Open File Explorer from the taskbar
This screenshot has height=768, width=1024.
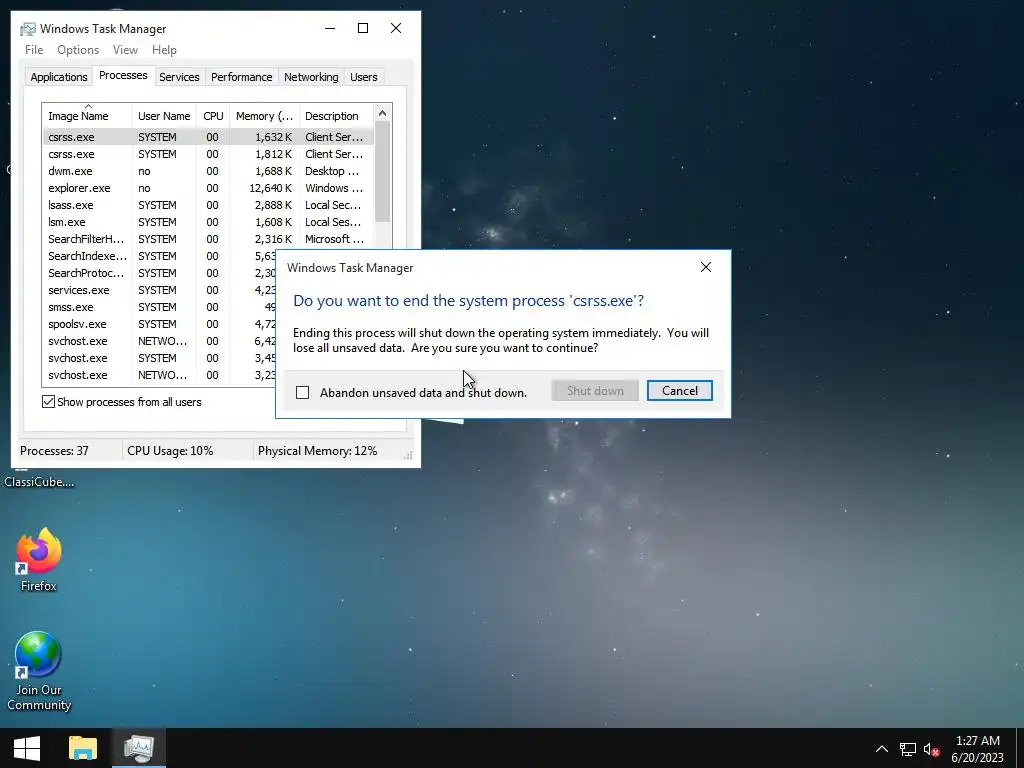83,748
